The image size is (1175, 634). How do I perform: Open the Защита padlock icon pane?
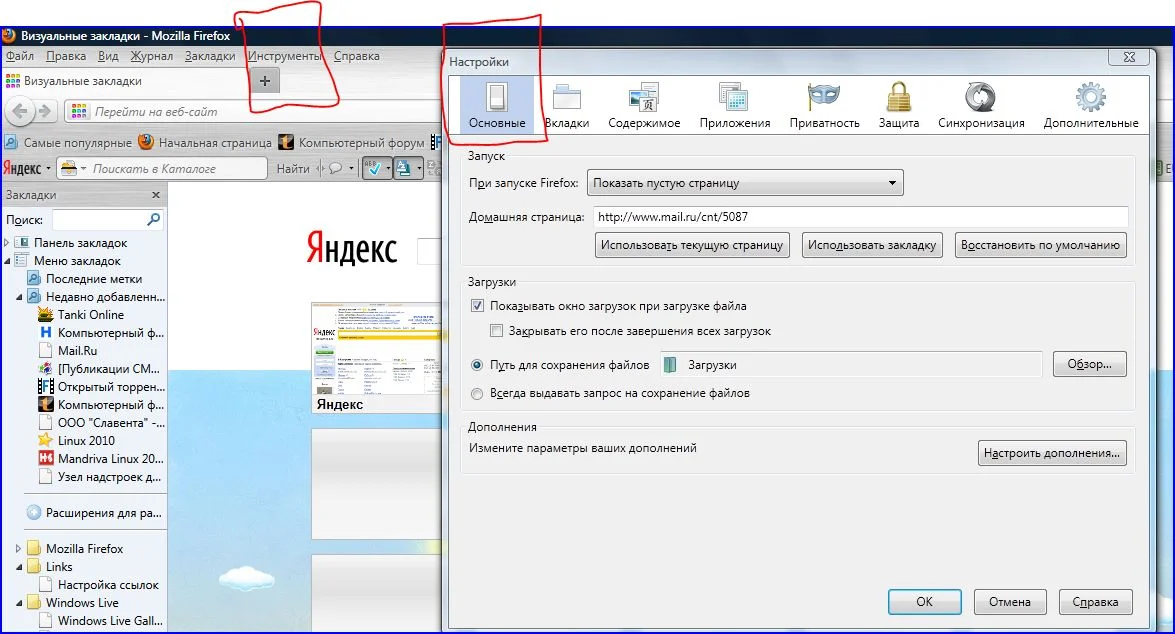click(x=898, y=106)
